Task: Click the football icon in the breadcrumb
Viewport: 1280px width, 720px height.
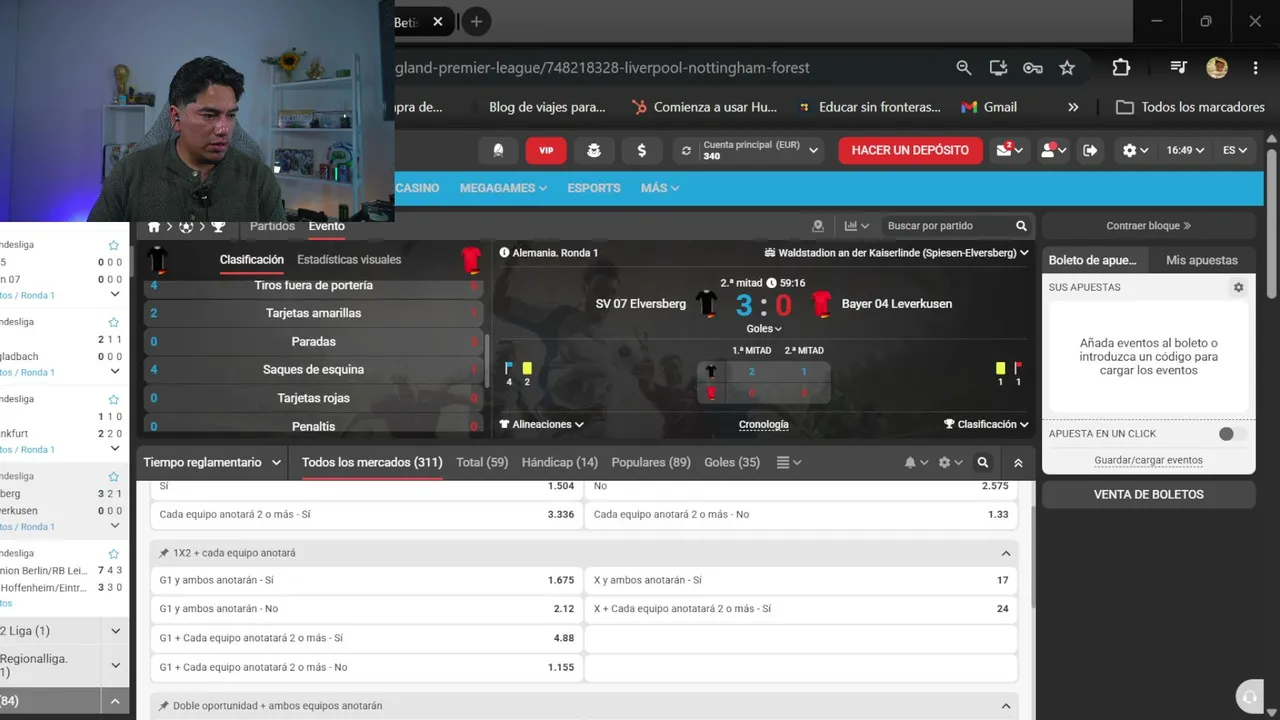Action: click(186, 227)
